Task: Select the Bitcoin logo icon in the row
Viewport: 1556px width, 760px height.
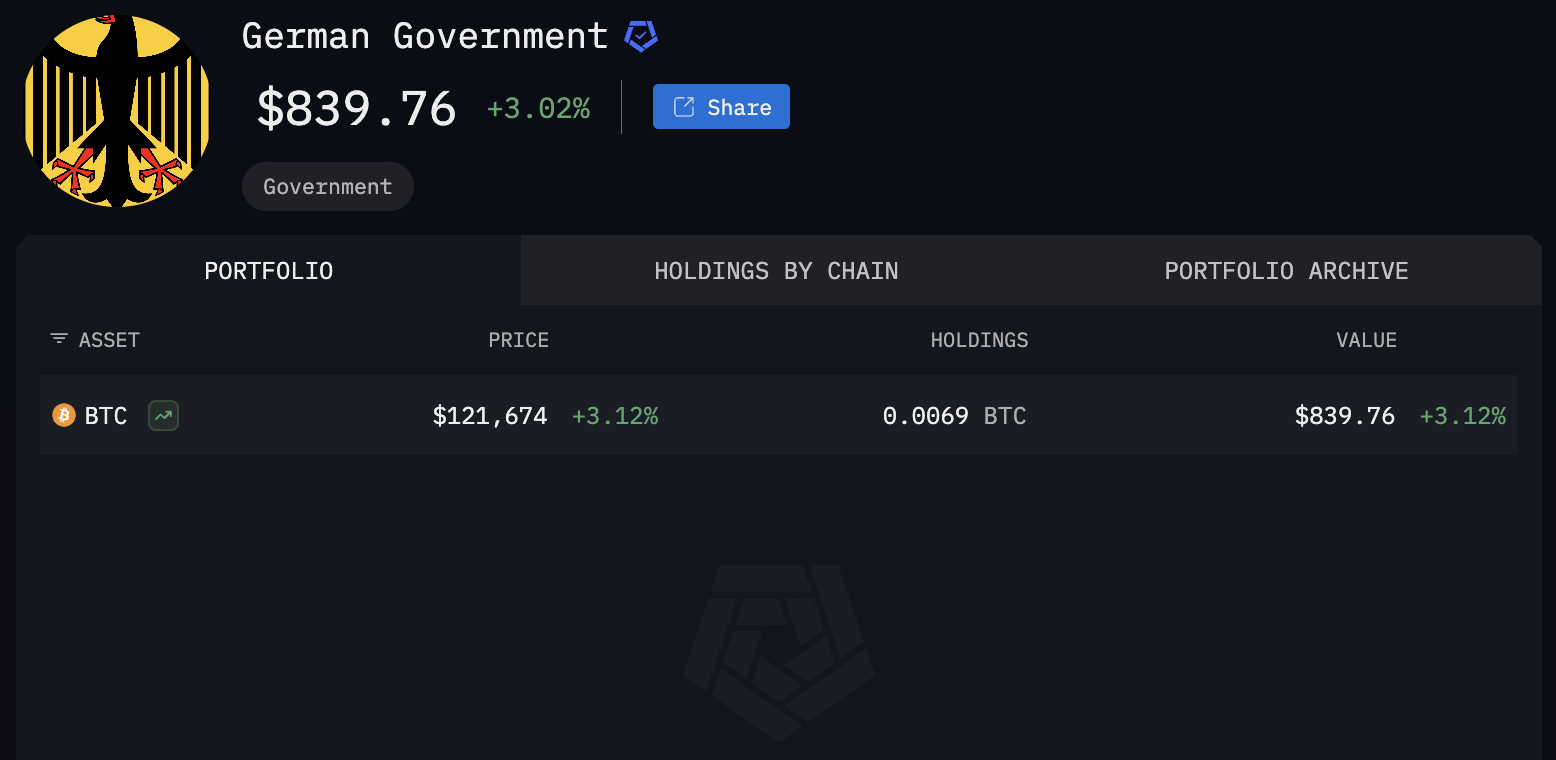Action: [x=63, y=415]
